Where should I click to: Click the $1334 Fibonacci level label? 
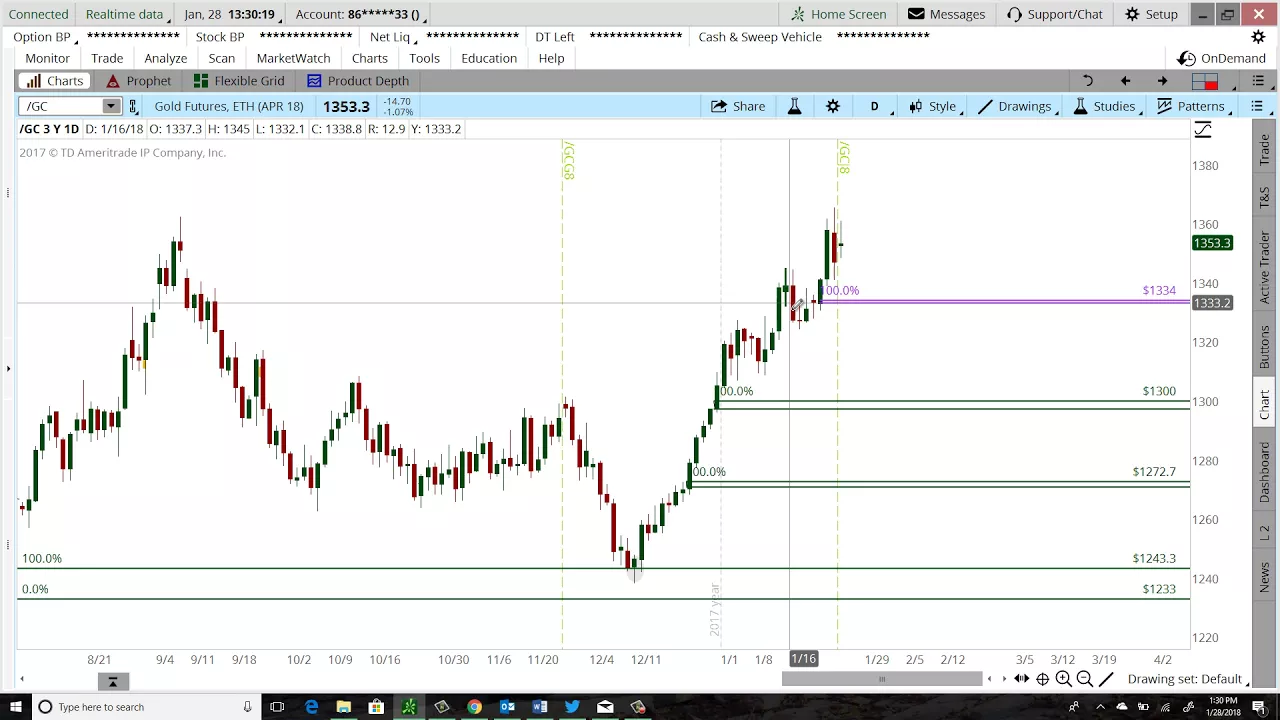[1159, 291]
